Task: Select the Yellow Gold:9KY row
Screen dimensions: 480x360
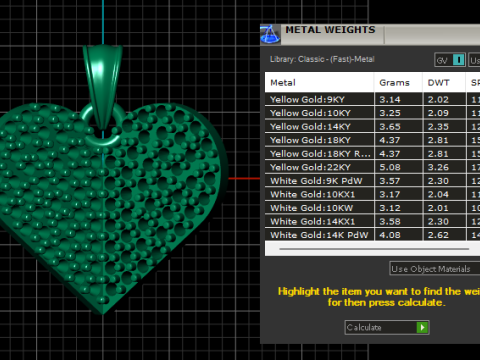Action: (372, 99)
